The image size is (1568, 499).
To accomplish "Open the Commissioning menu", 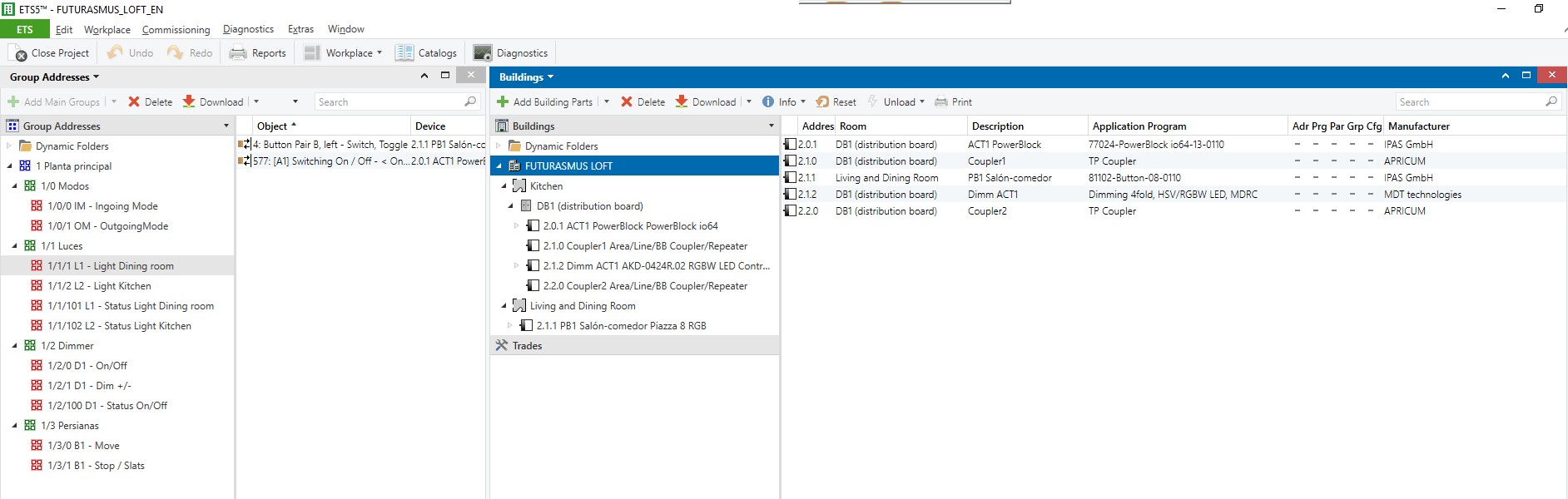I will [x=176, y=30].
